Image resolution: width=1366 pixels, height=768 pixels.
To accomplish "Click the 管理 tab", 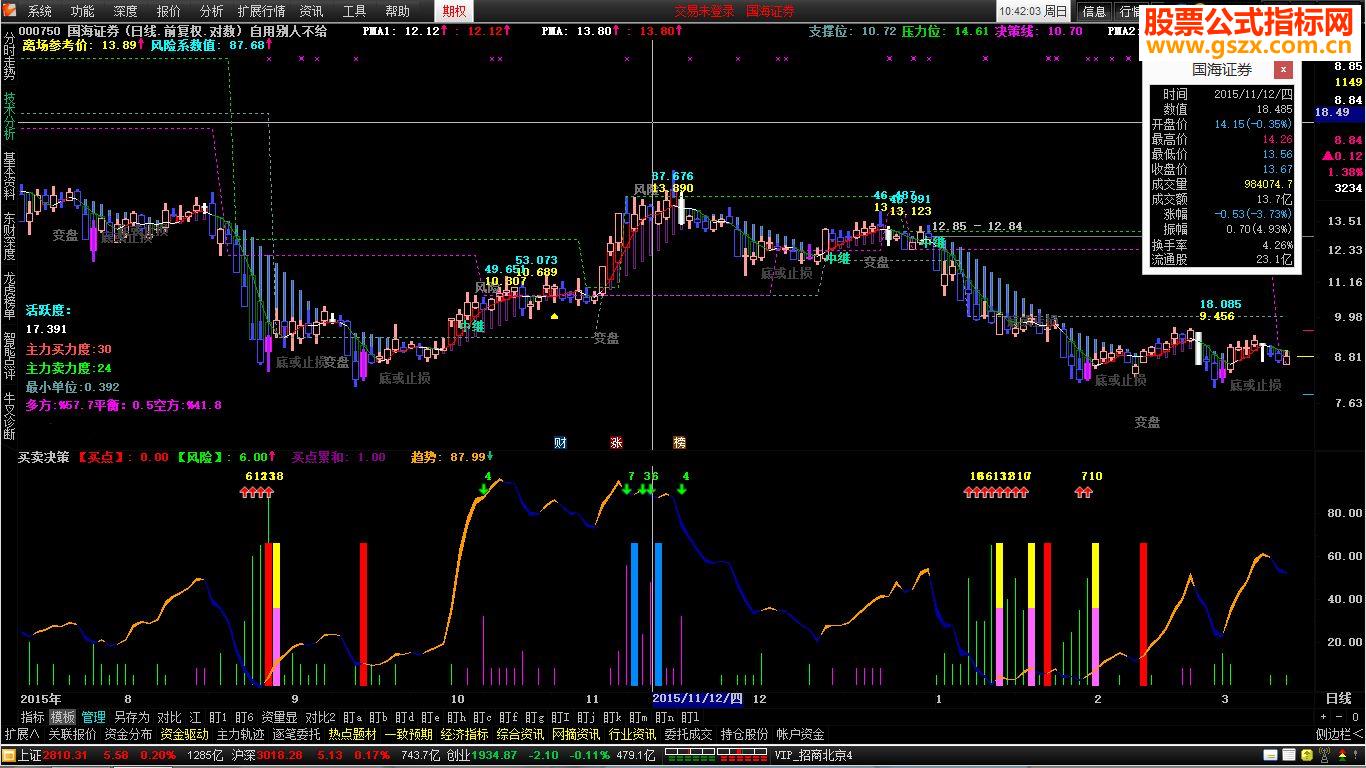I will (x=94, y=717).
